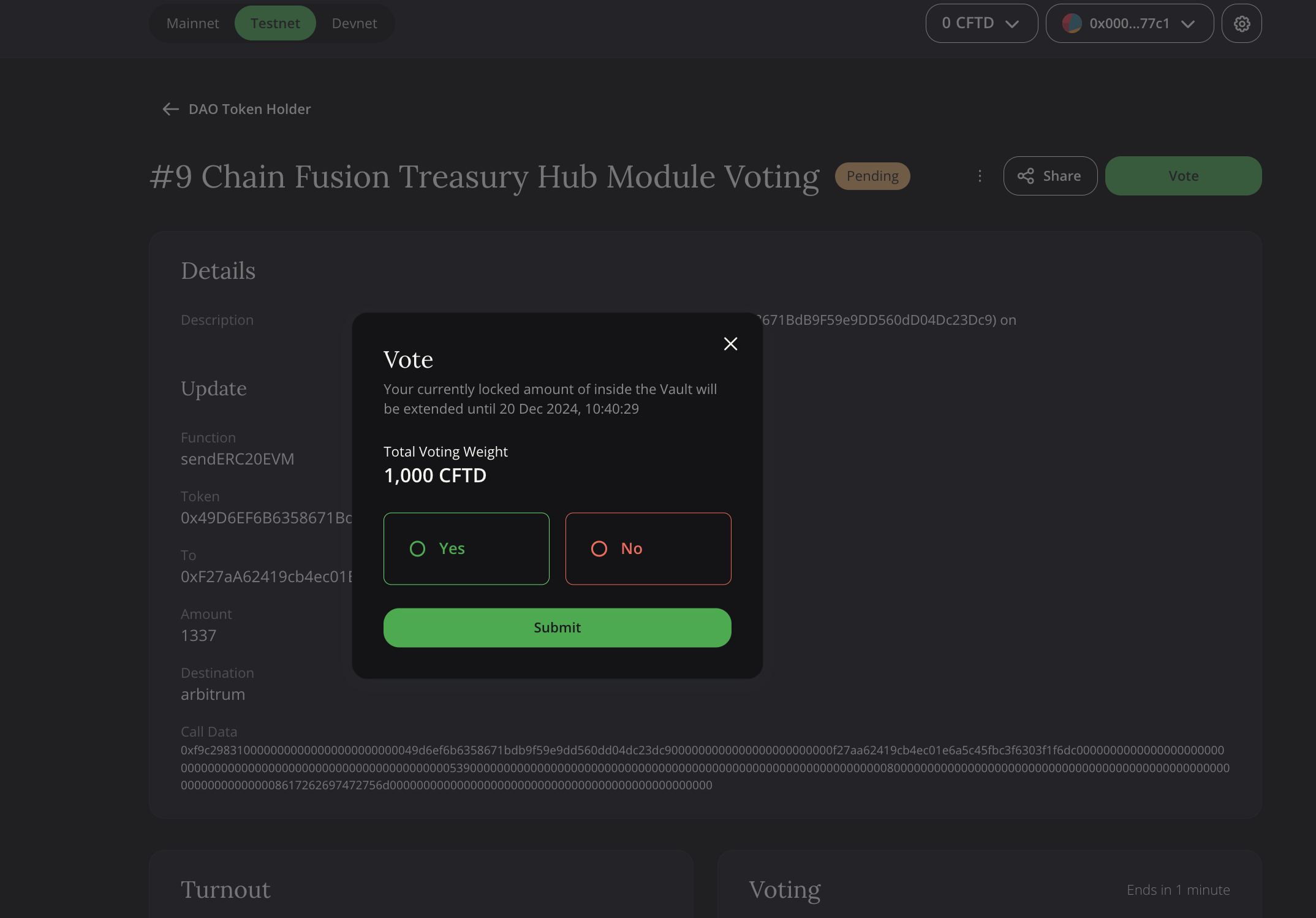1316x918 pixels.
Task: Follow the DAO Token Holder link
Action: [x=249, y=109]
